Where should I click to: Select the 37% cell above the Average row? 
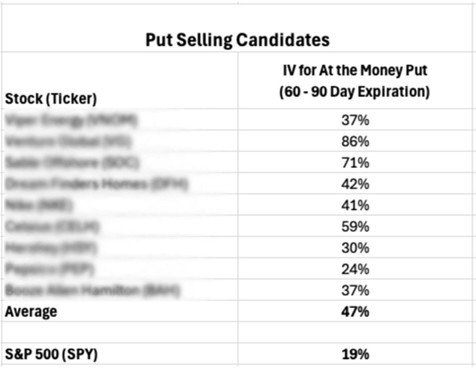(355, 291)
